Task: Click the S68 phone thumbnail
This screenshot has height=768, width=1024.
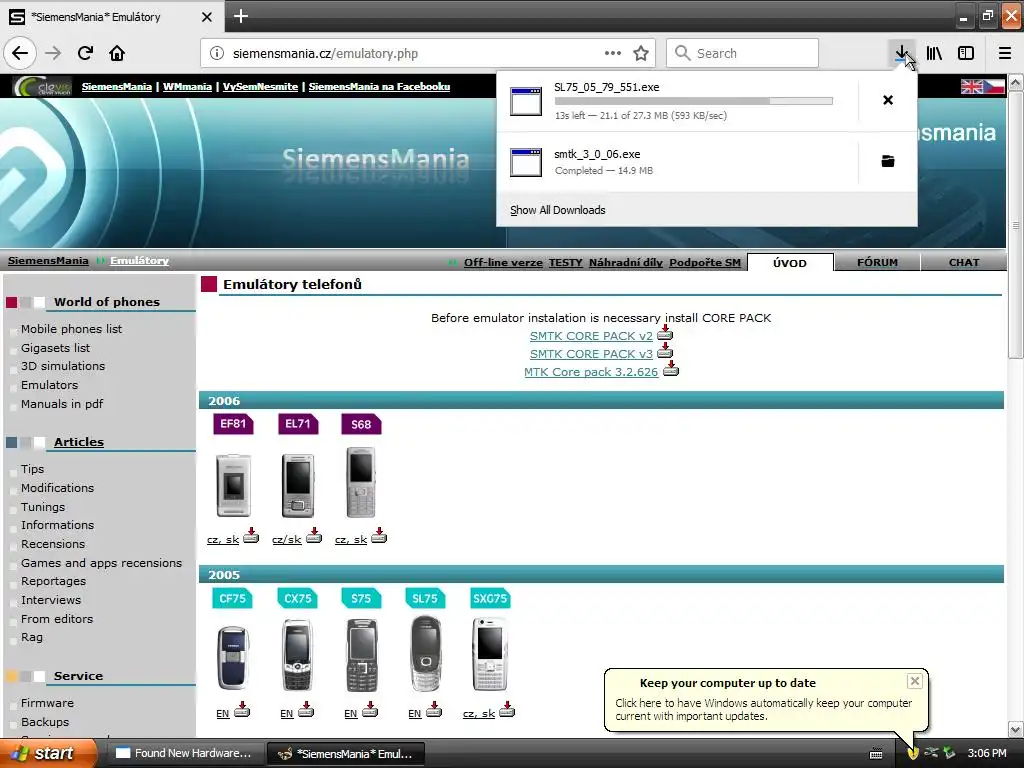Action: (360, 483)
